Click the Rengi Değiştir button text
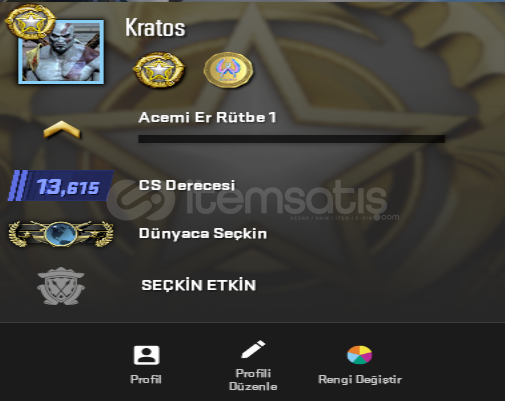The height and width of the screenshot is (401, 505). click(x=360, y=380)
